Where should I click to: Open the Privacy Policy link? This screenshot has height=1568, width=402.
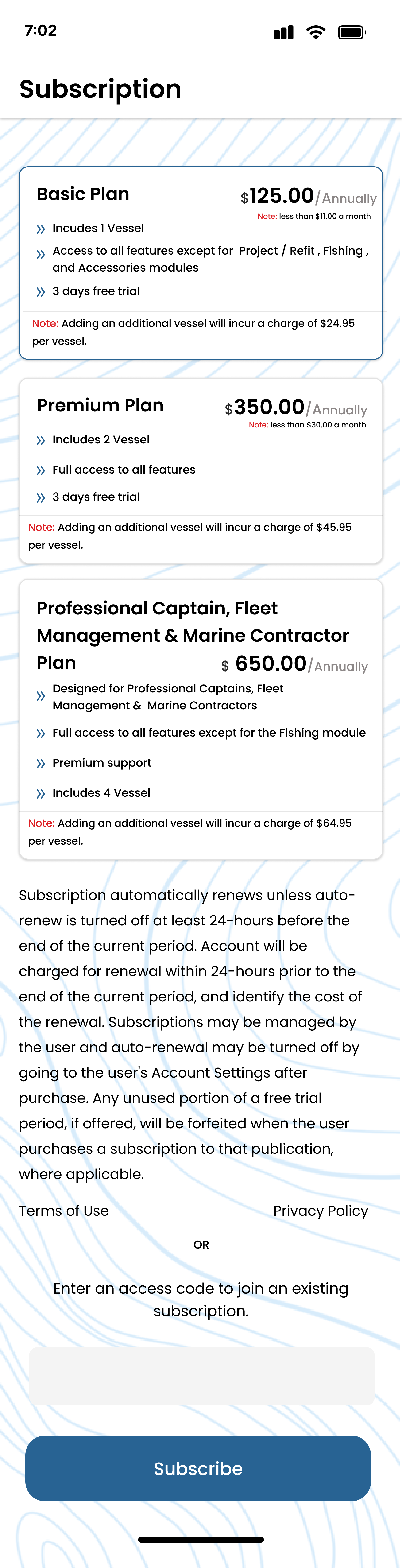point(321,1211)
